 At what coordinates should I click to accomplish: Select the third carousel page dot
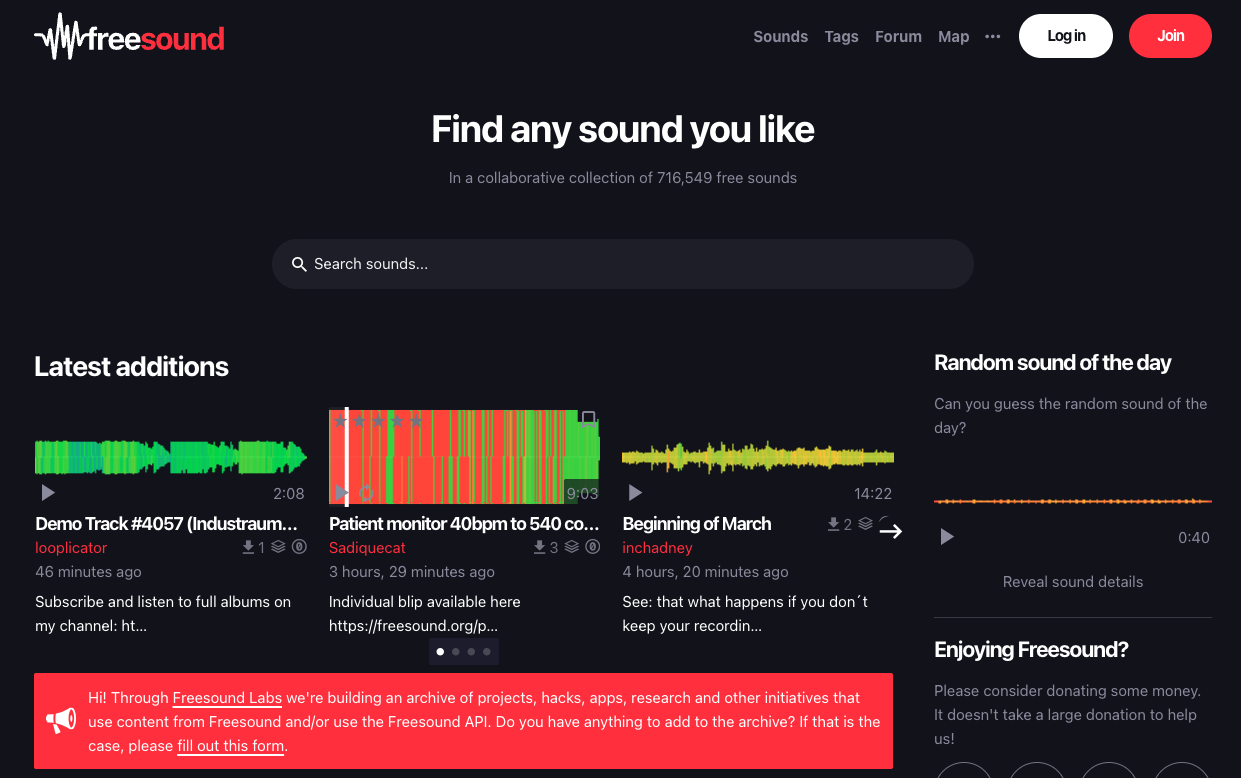[x=471, y=652]
